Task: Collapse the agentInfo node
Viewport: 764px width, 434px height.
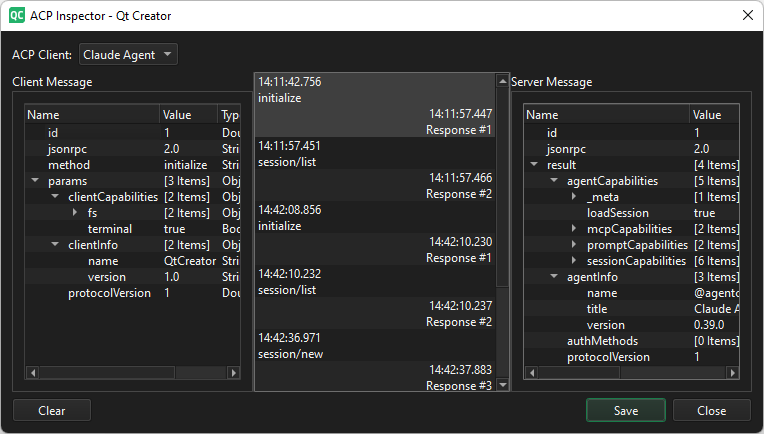Action: coord(554,277)
